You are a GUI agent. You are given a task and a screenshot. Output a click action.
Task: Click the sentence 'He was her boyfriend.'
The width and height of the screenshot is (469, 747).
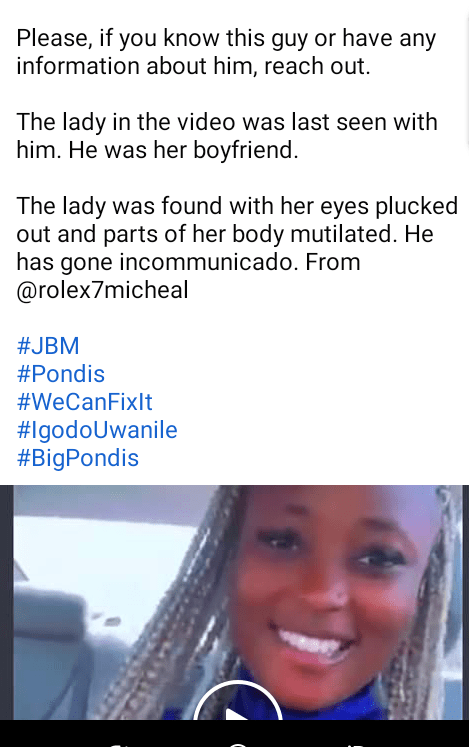coord(183,150)
